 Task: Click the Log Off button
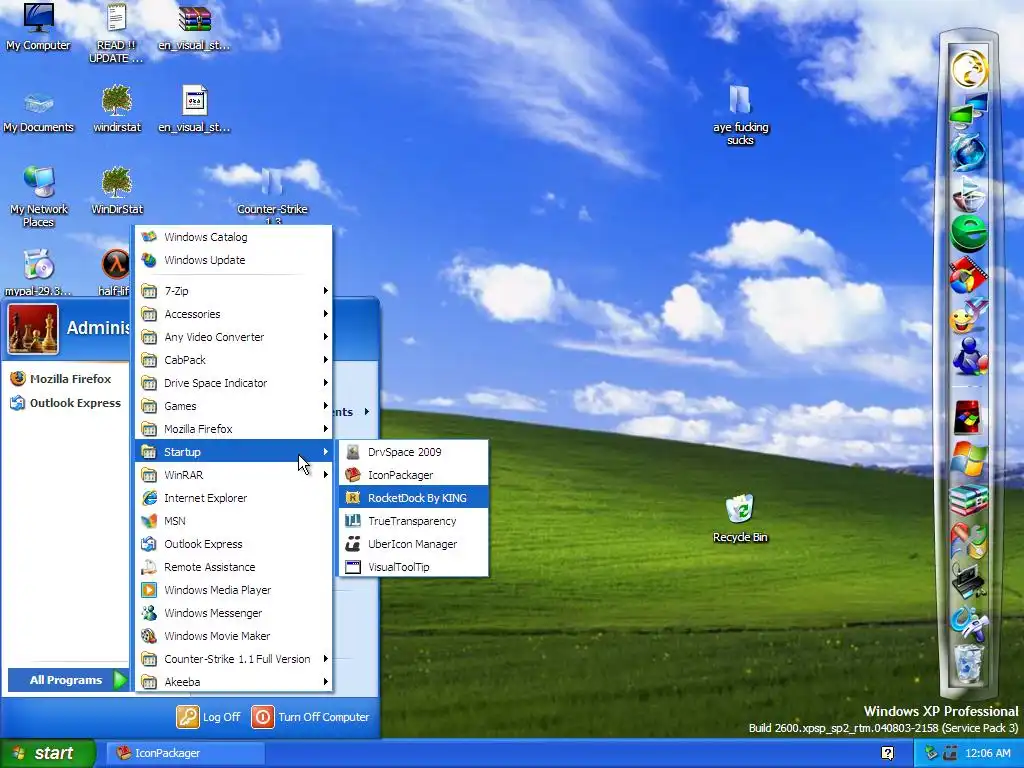pos(209,716)
